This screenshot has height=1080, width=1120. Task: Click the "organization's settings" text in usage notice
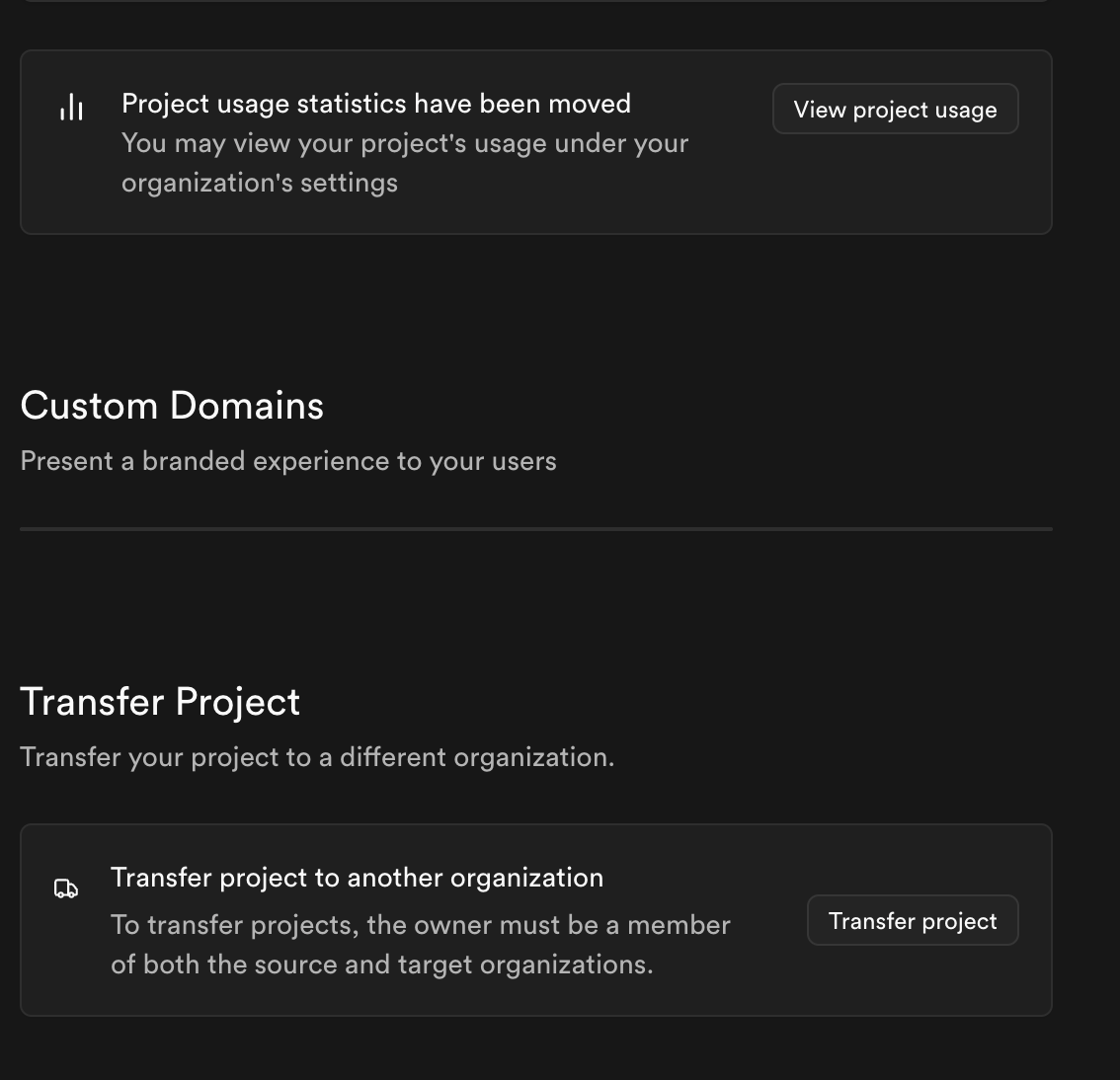pos(260,183)
